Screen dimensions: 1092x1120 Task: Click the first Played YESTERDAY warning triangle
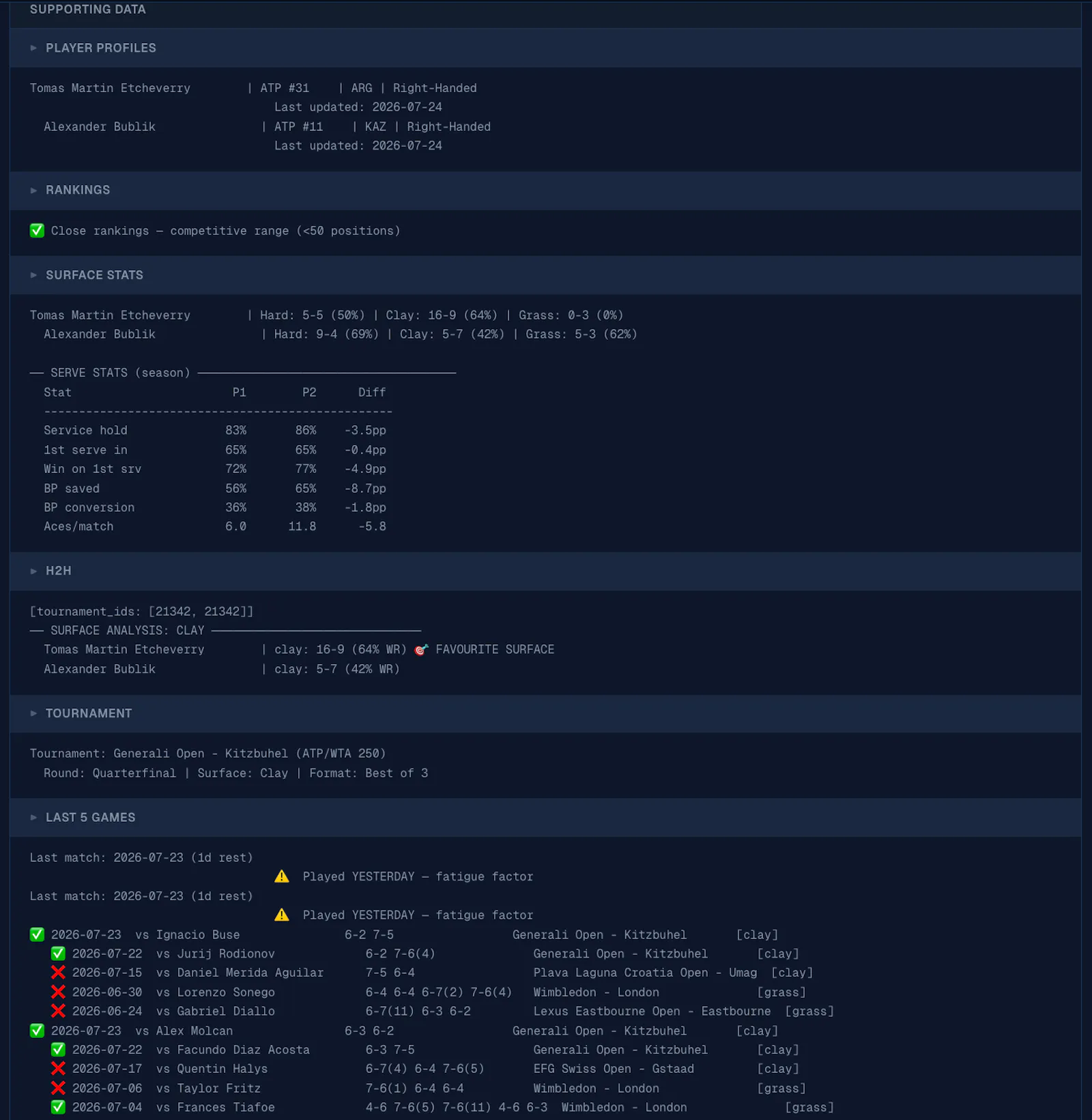282,876
